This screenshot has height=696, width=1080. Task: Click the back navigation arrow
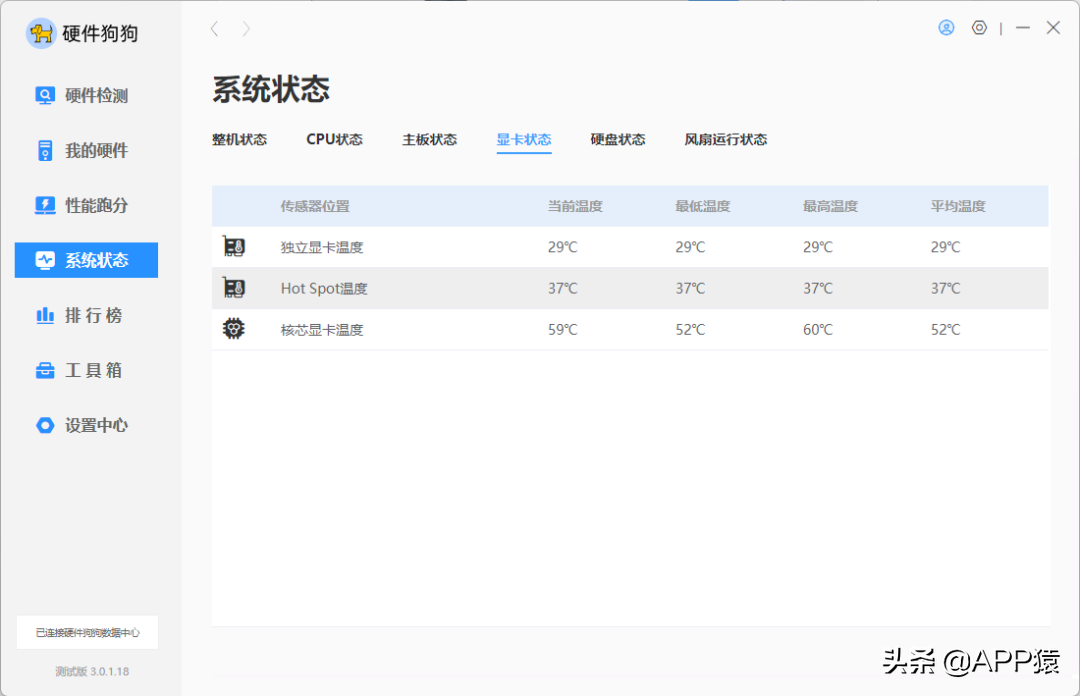click(x=214, y=29)
